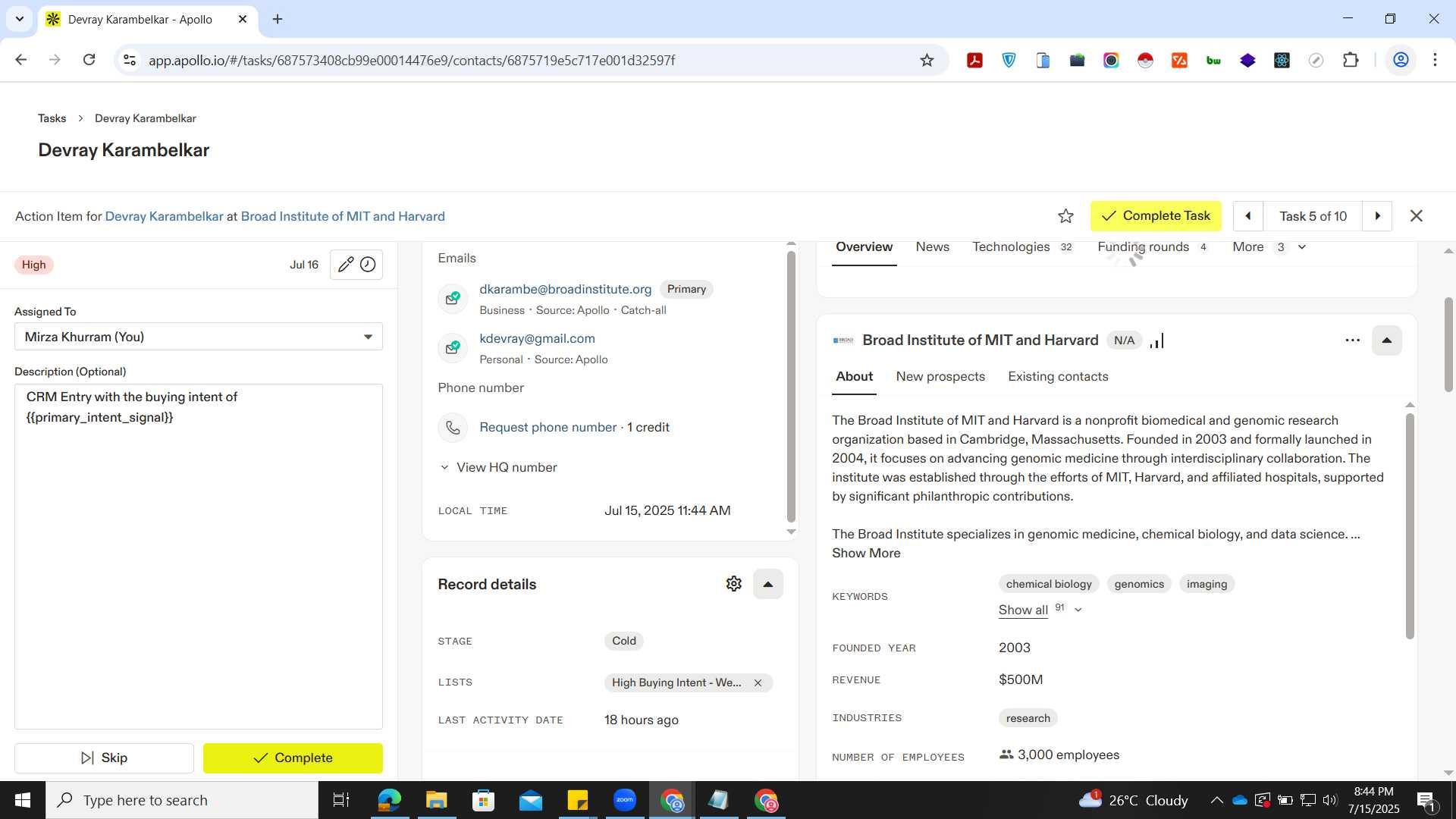Open the Chrome profile avatar
The image size is (1456, 819).
pyautogui.click(x=1401, y=60)
